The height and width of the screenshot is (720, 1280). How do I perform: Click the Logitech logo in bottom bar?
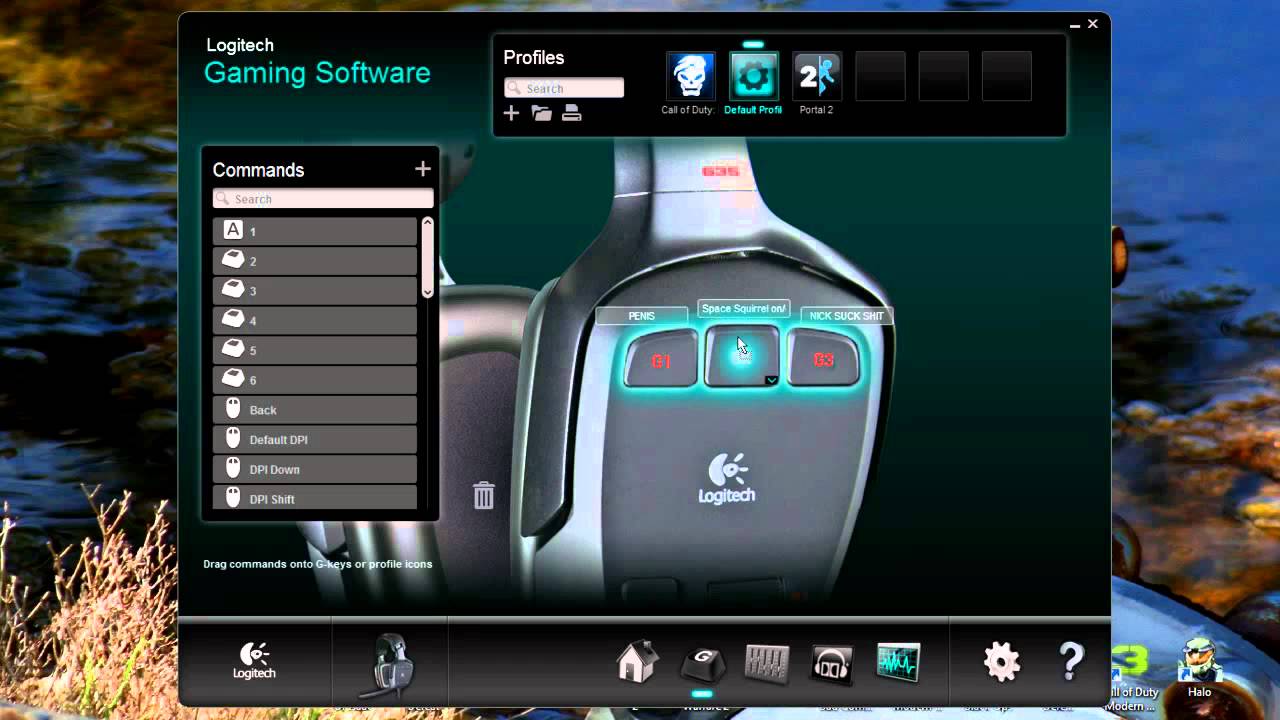coord(254,661)
